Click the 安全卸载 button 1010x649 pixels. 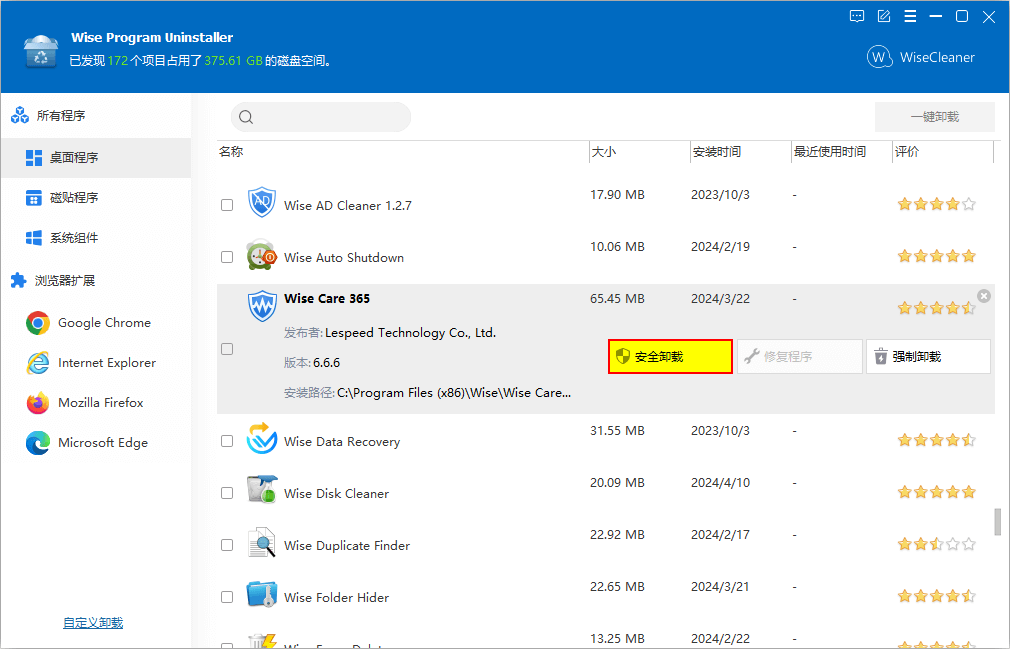670,356
